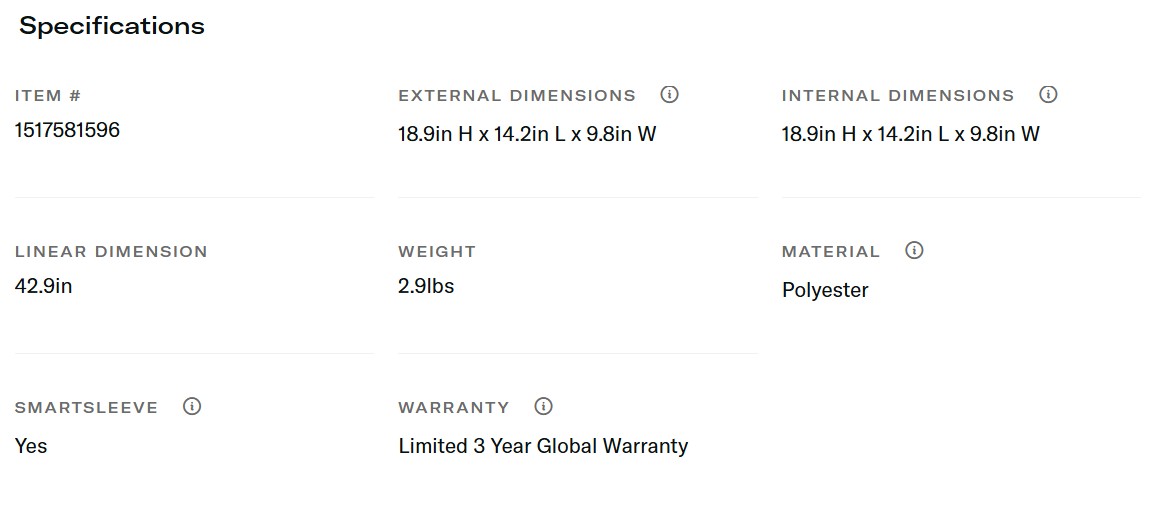
Task: Click the Limited 3 Year Global Warranty text
Action: tap(543, 446)
